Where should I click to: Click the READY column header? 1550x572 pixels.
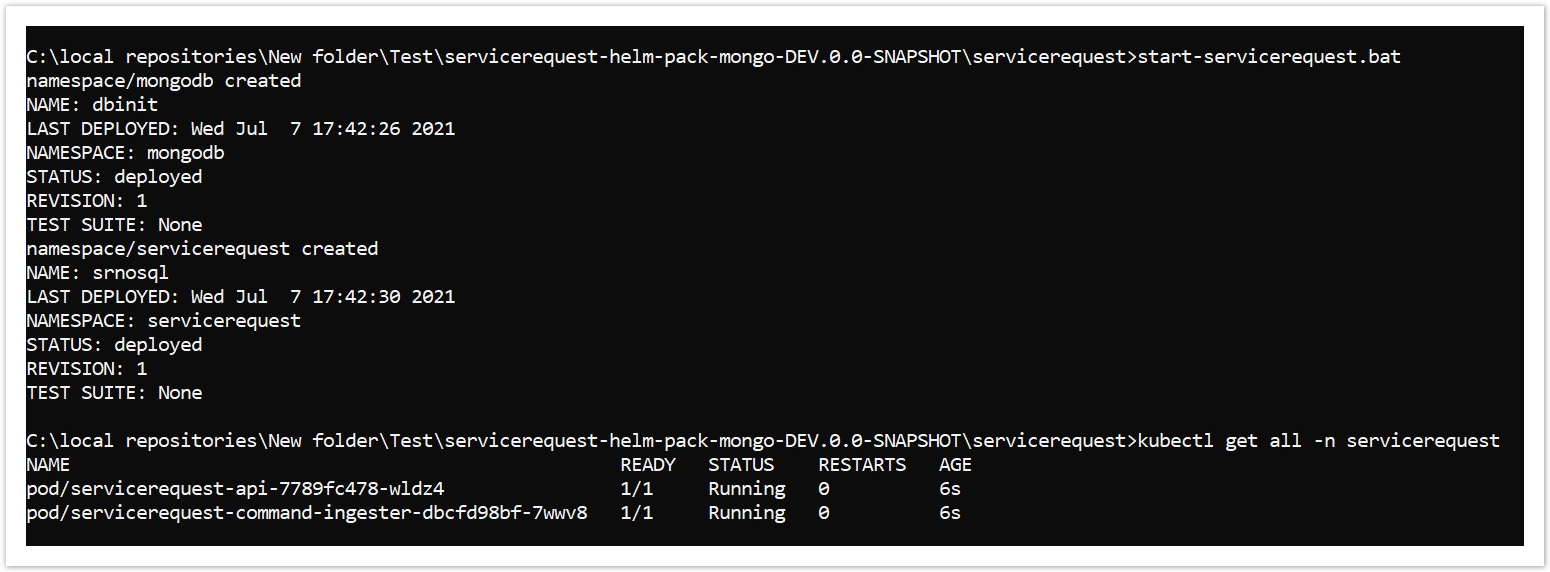pos(647,465)
